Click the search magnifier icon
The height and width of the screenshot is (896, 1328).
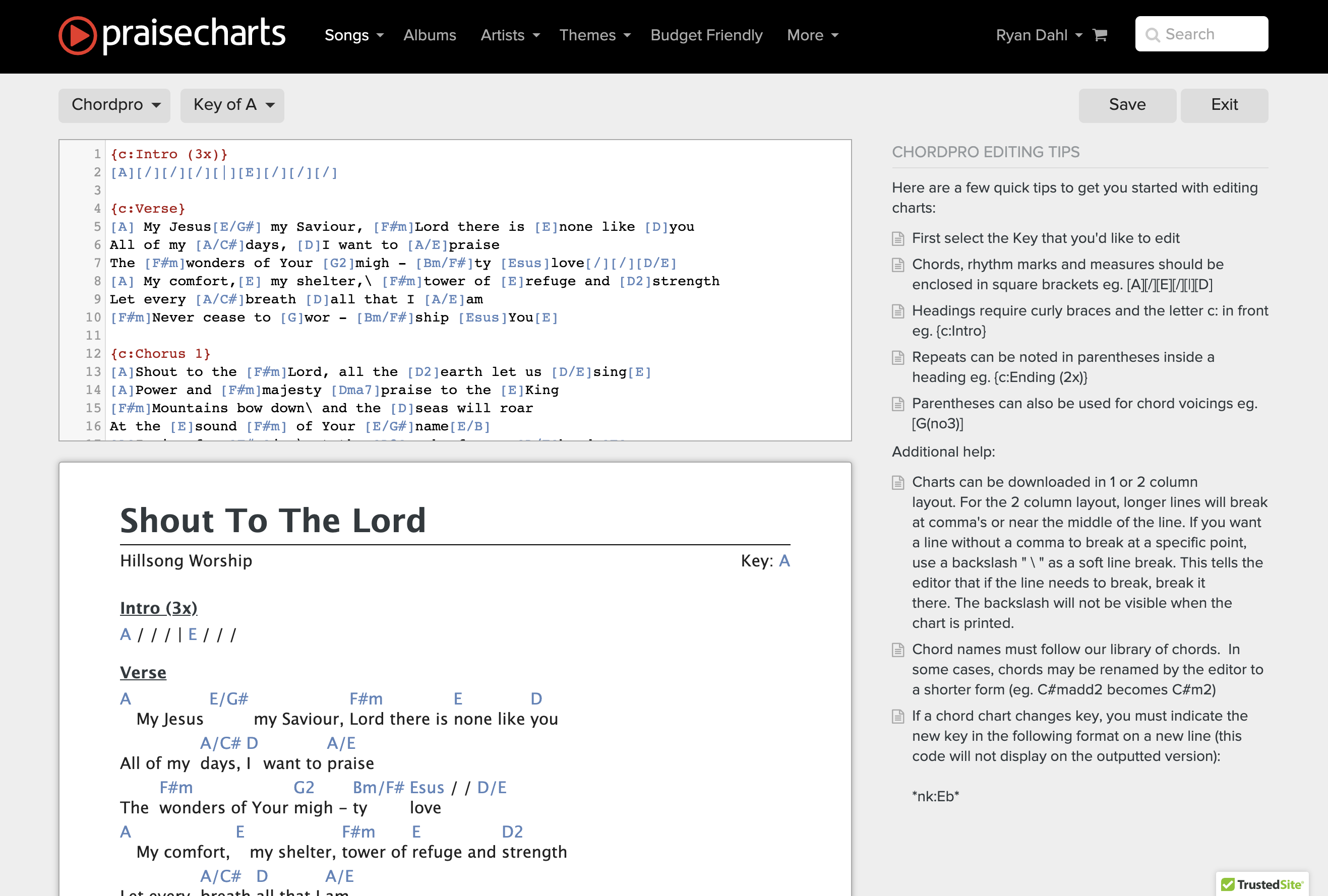pos(1153,35)
